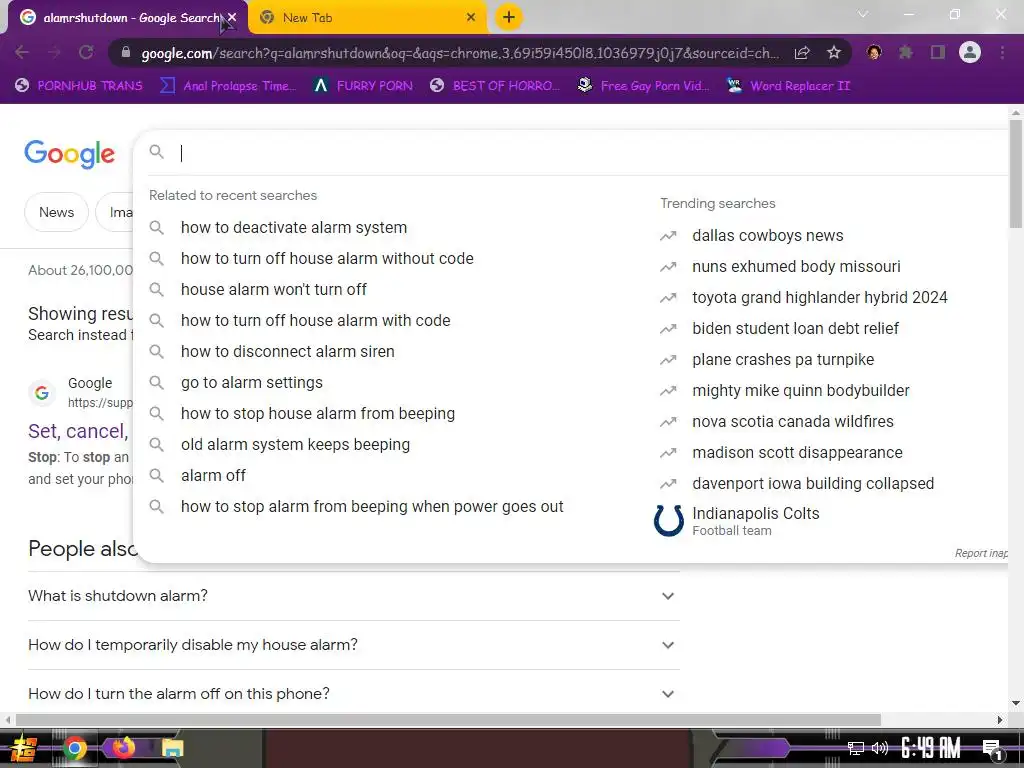This screenshot has height=768, width=1024.
Task: Open trending search 'dallas cowboys news'
Action: 768,236
